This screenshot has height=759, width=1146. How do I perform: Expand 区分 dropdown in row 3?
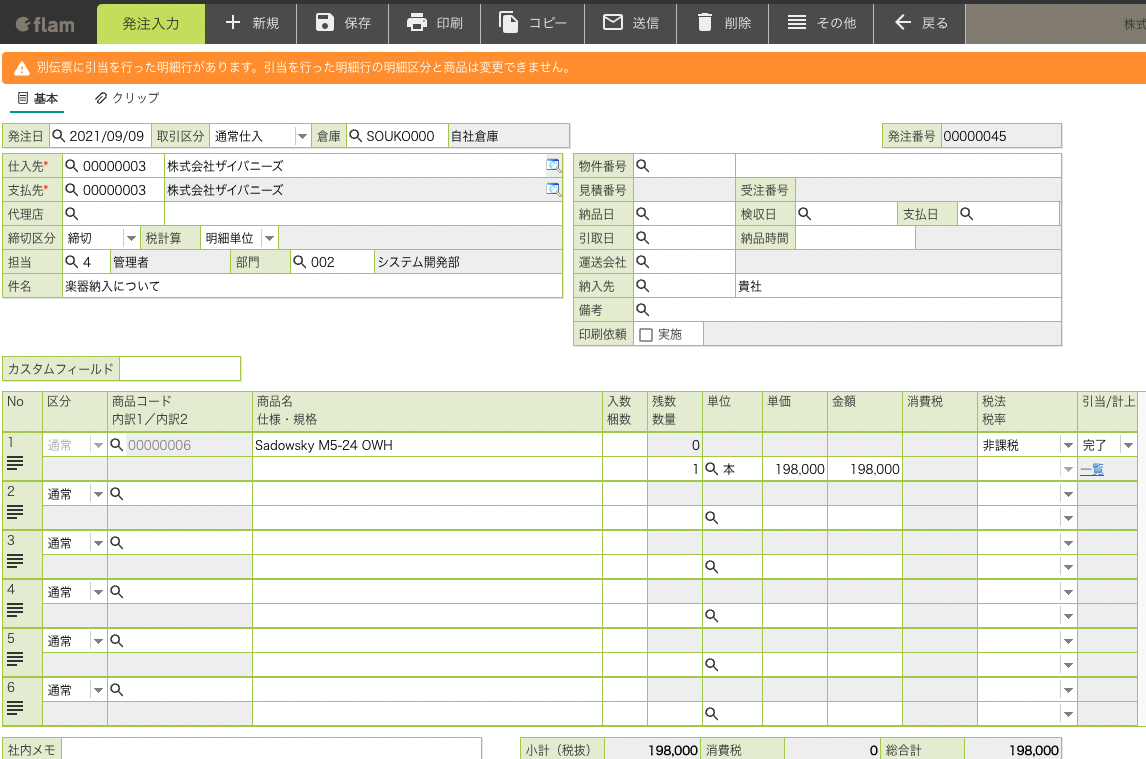[98, 543]
